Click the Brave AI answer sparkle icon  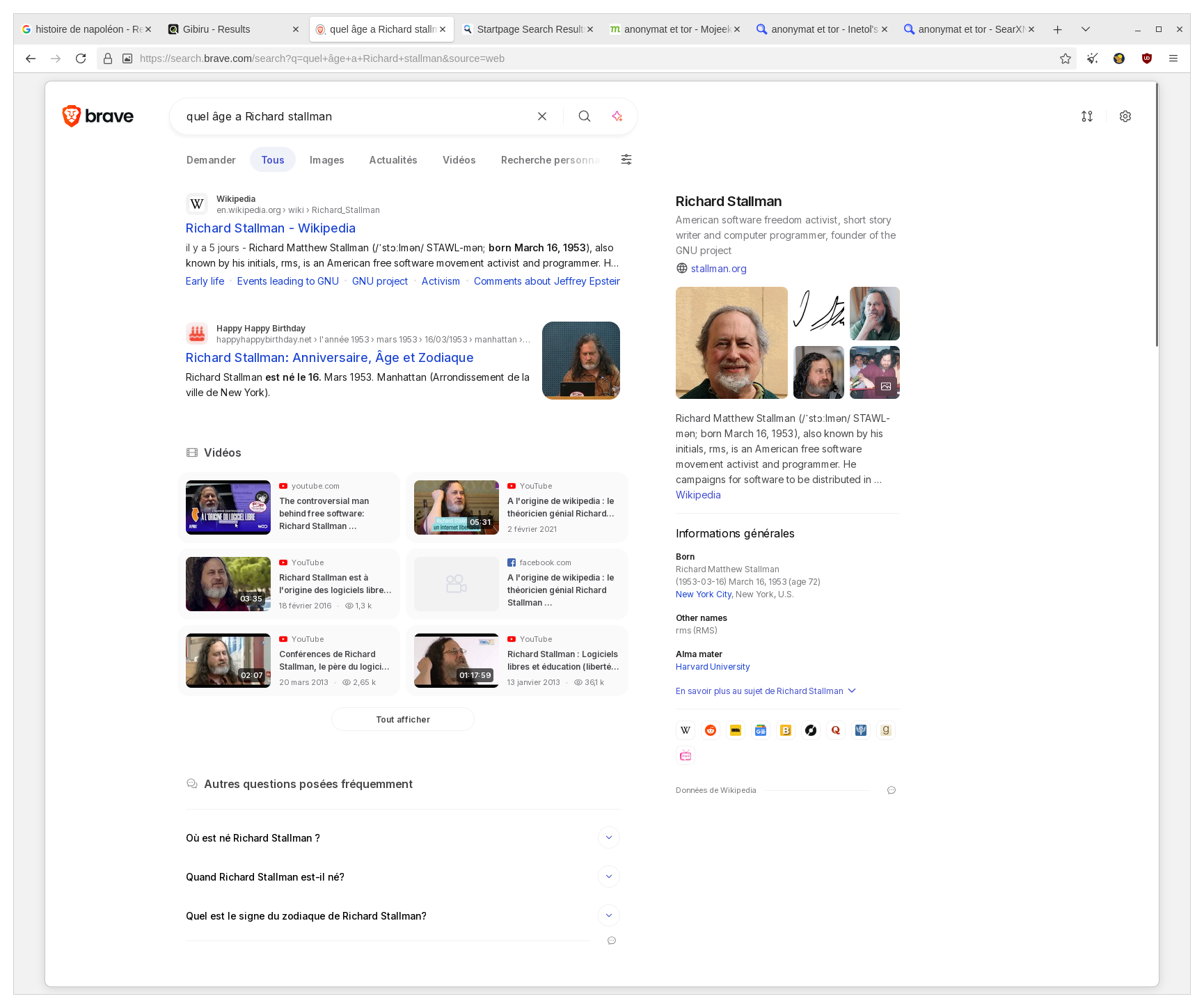(617, 116)
